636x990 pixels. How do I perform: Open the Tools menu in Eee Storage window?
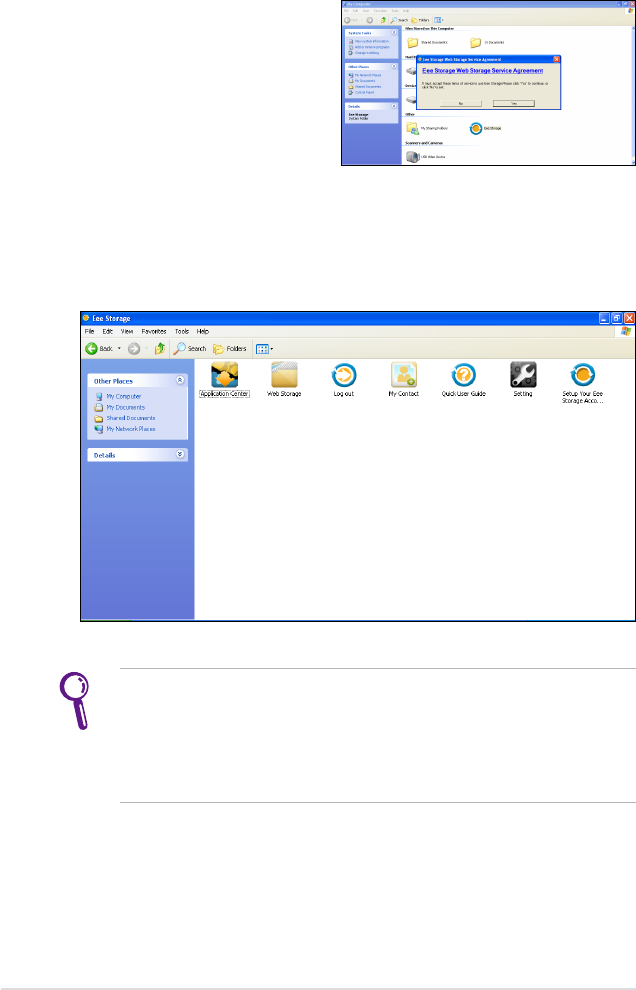click(182, 331)
